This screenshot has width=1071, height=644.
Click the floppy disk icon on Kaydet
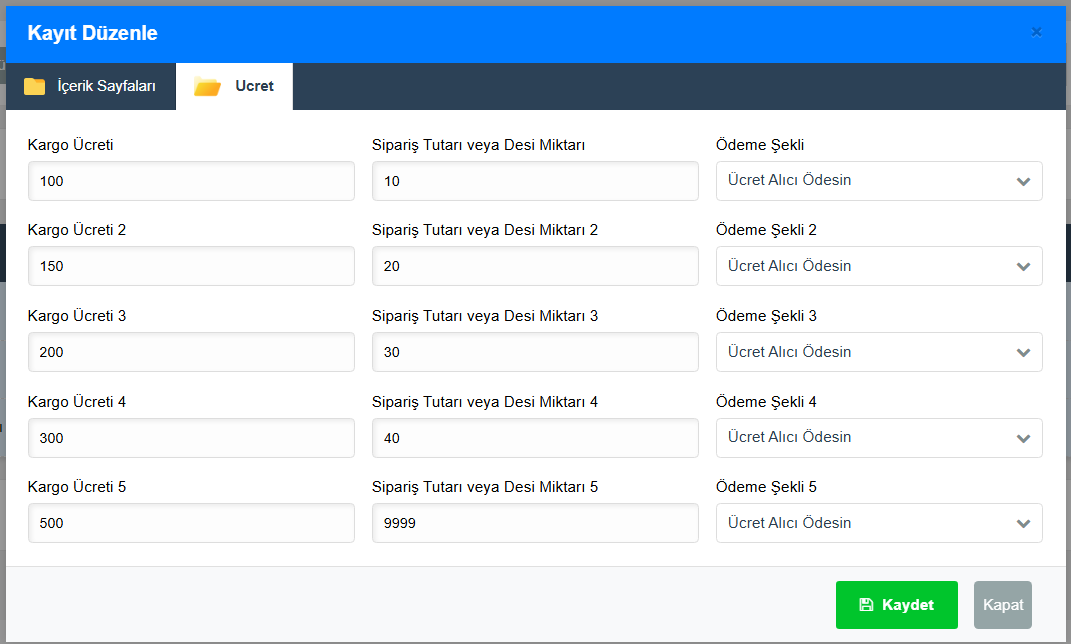[x=866, y=605]
